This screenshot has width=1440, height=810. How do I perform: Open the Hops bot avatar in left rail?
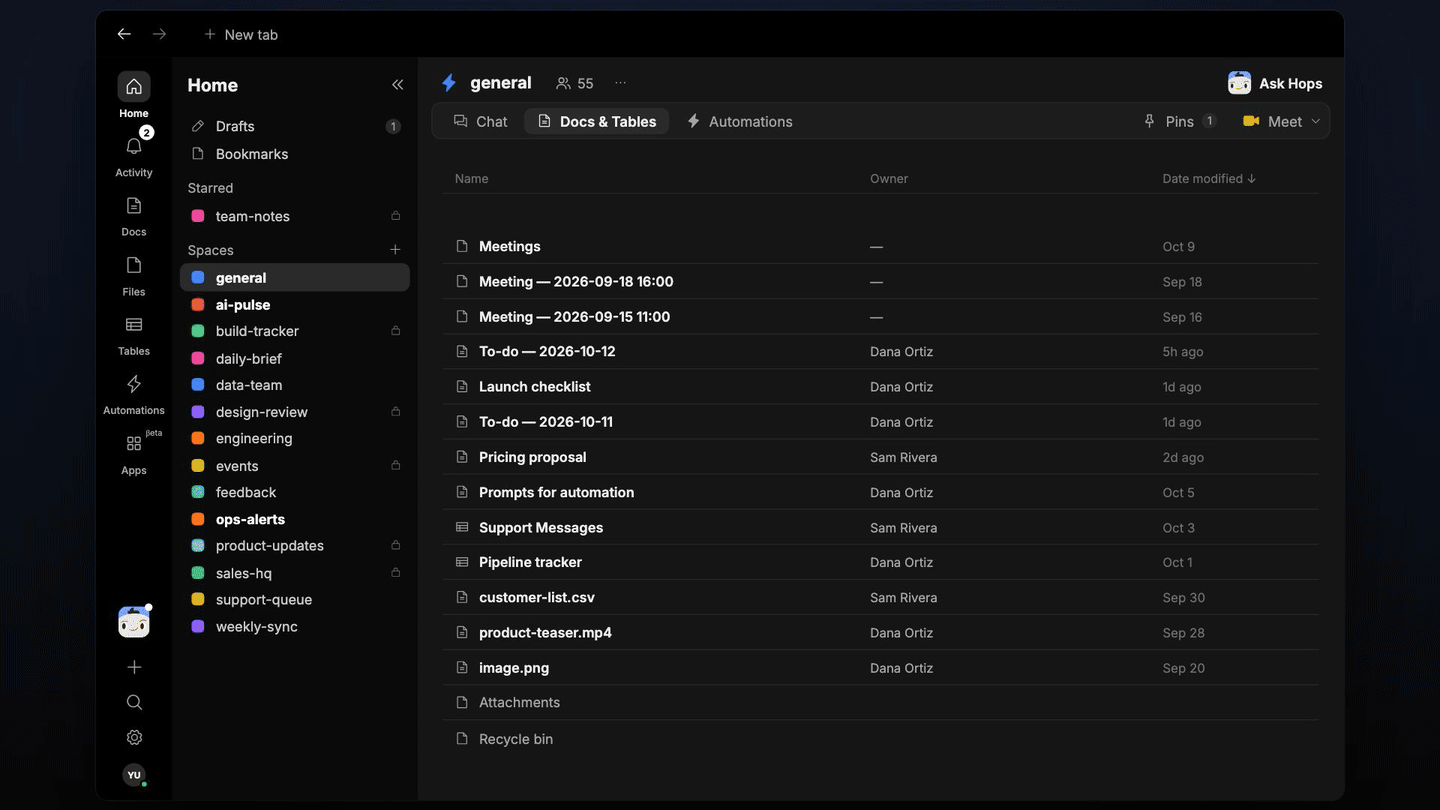tap(134, 622)
